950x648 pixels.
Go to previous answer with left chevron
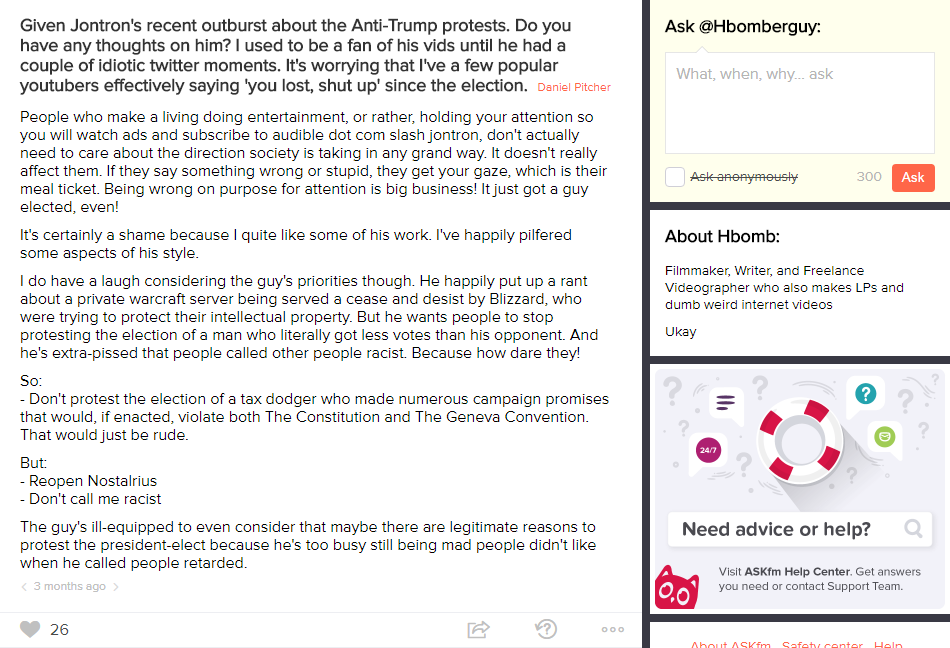[x=24, y=586]
